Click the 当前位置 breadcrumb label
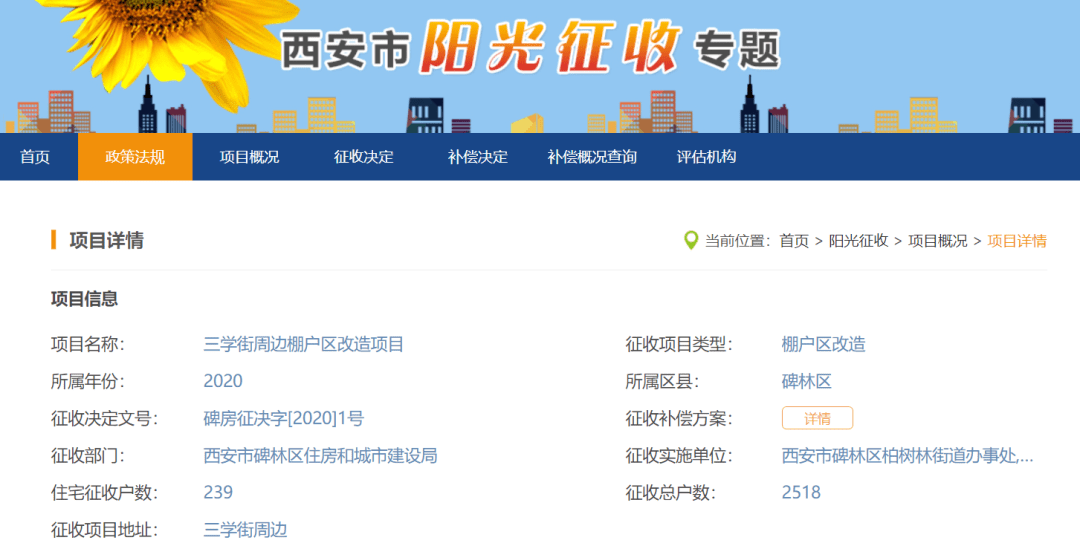Screen dimensions: 1080x546 (x=737, y=241)
